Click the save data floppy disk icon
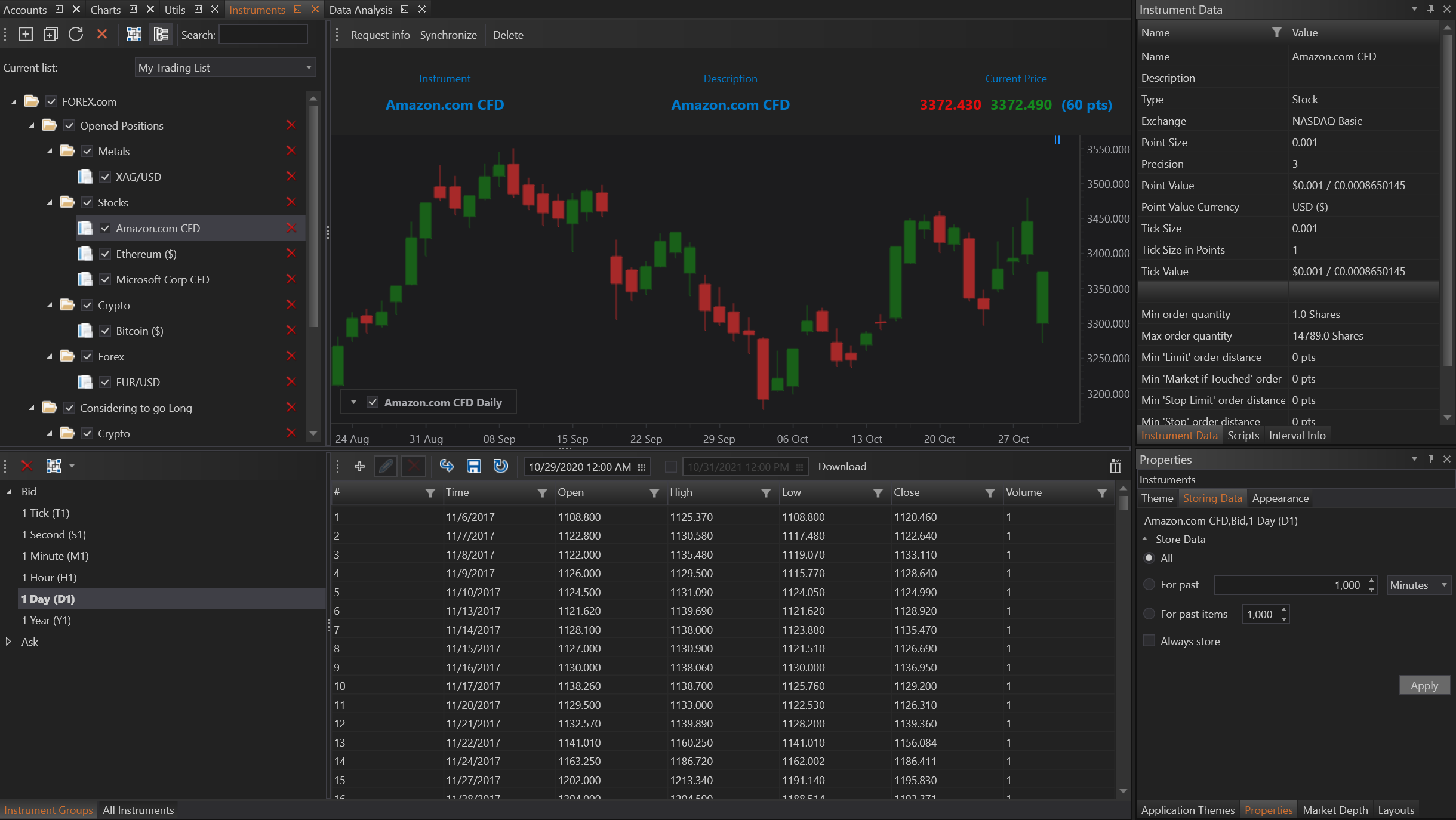Image resolution: width=1456 pixels, height=820 pixels. pyautogui.click(x=473, y=467)
